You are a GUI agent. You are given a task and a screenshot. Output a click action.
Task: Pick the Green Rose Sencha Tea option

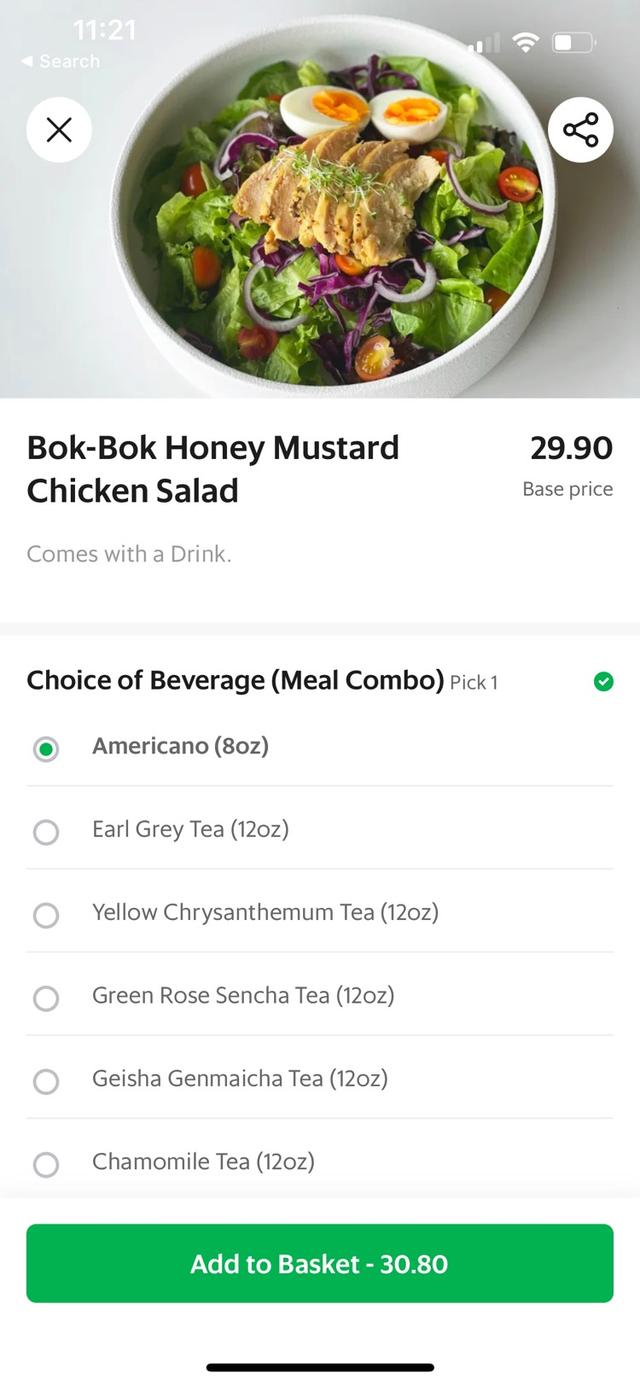tap(46, 998)
